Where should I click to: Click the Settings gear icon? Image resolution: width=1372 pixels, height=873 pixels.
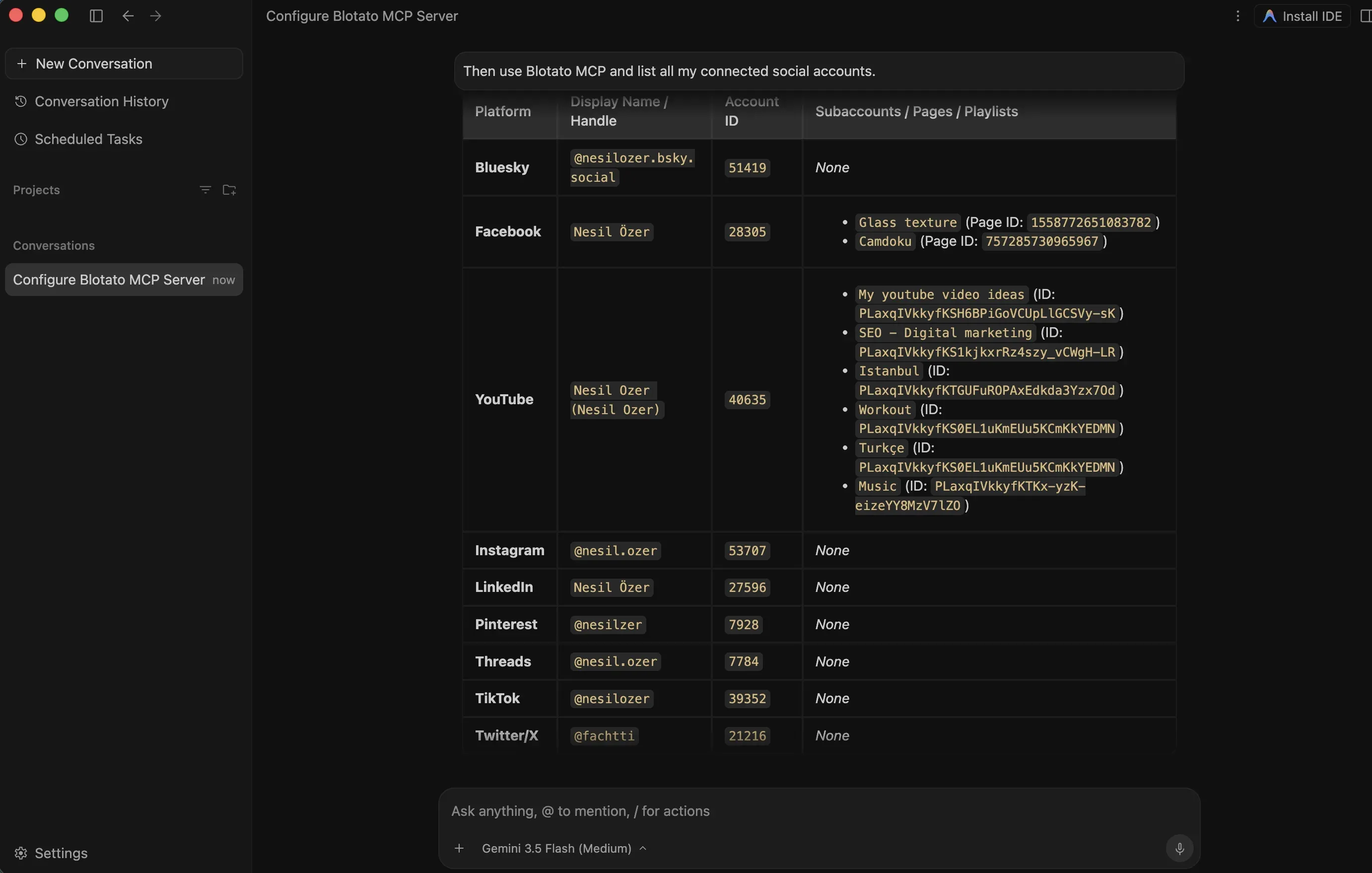[x=20, y=853]
